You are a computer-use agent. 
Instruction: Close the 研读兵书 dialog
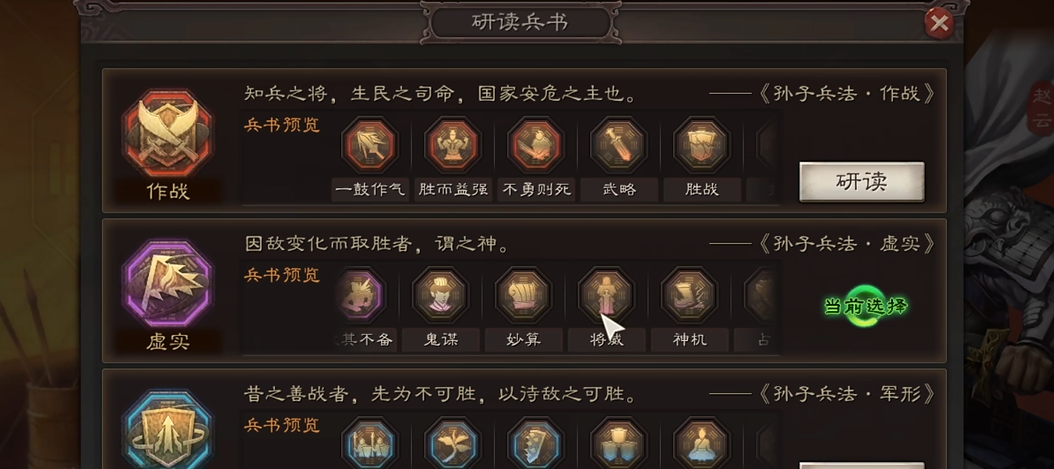[x=939, y=24]
